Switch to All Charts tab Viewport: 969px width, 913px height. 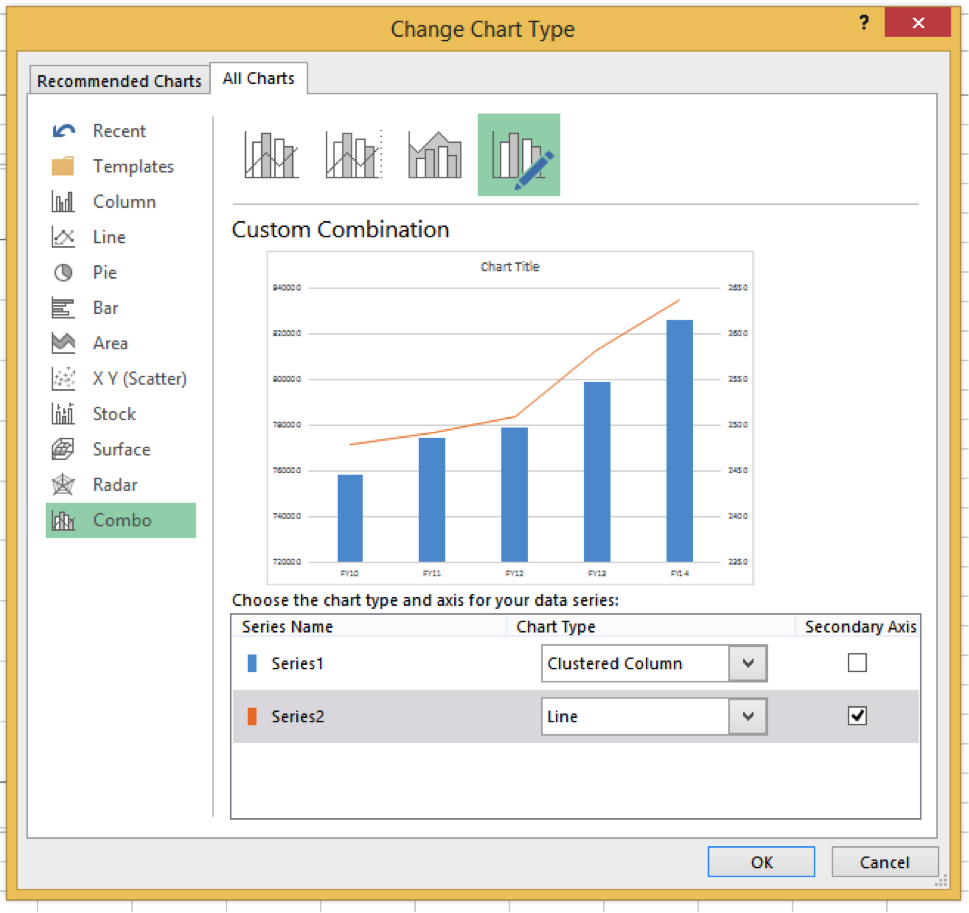pos(259,78)
